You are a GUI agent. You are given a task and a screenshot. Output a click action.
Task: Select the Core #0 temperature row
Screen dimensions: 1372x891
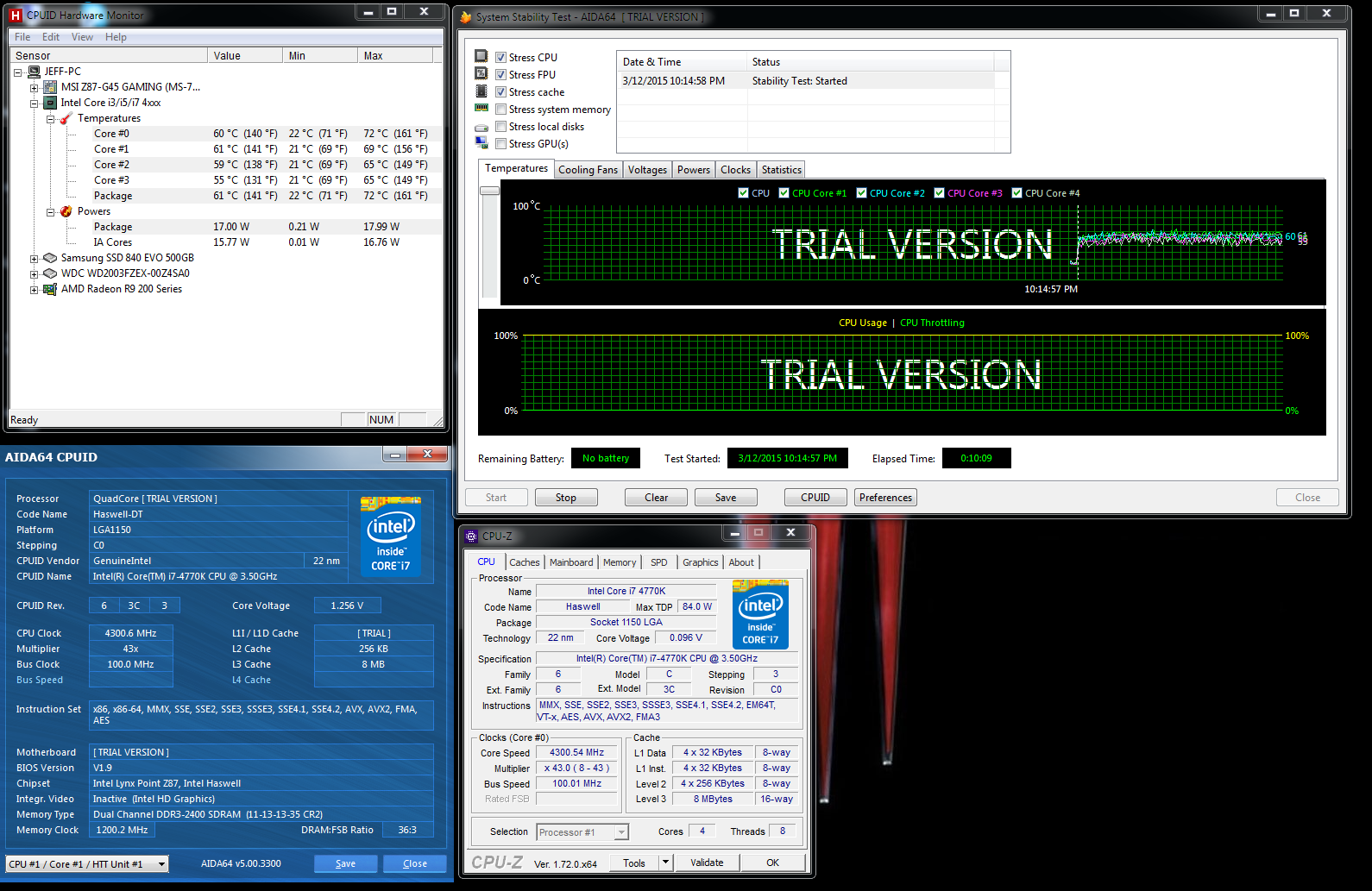225,134
